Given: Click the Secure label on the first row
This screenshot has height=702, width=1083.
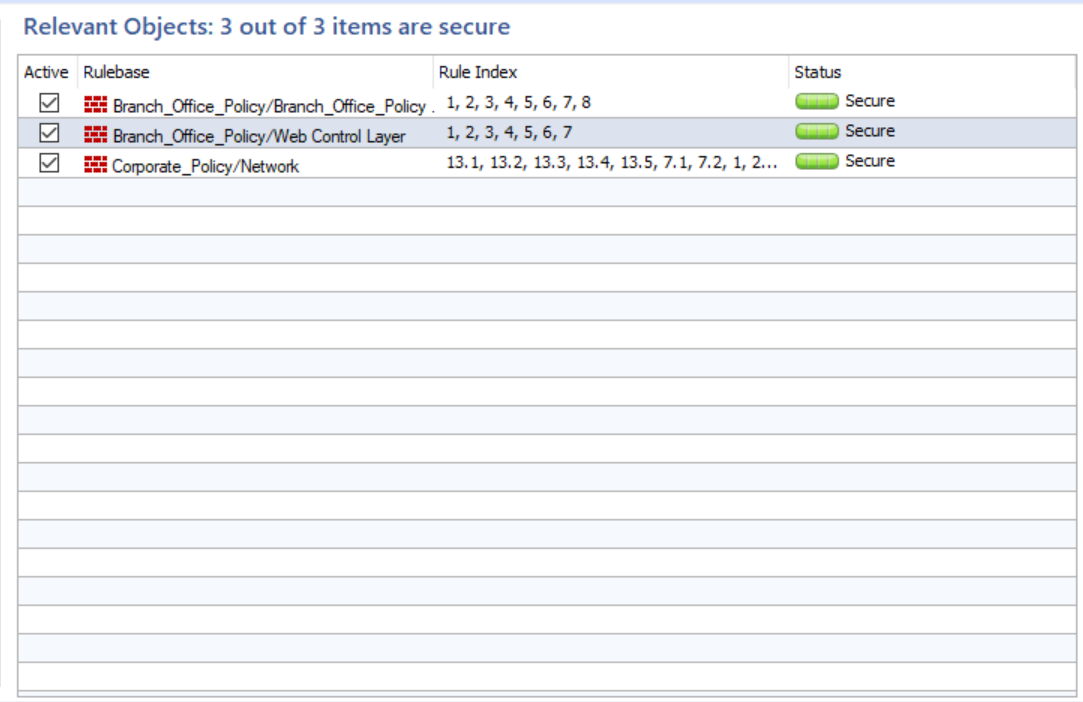Looking at the screenshot, I should click(x=868, y=100).
